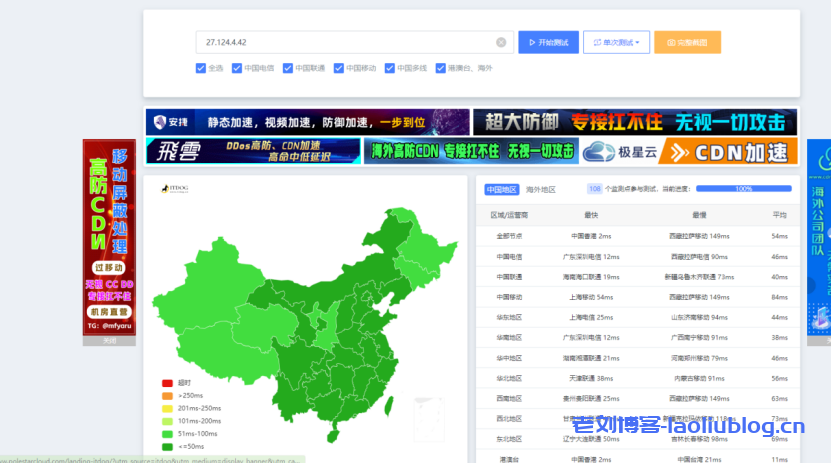Viewport: 831px width, 463px height.
Task: Click the 新疆乌鲁木齐联通 73ms cell
Action: tap(699, 277)
